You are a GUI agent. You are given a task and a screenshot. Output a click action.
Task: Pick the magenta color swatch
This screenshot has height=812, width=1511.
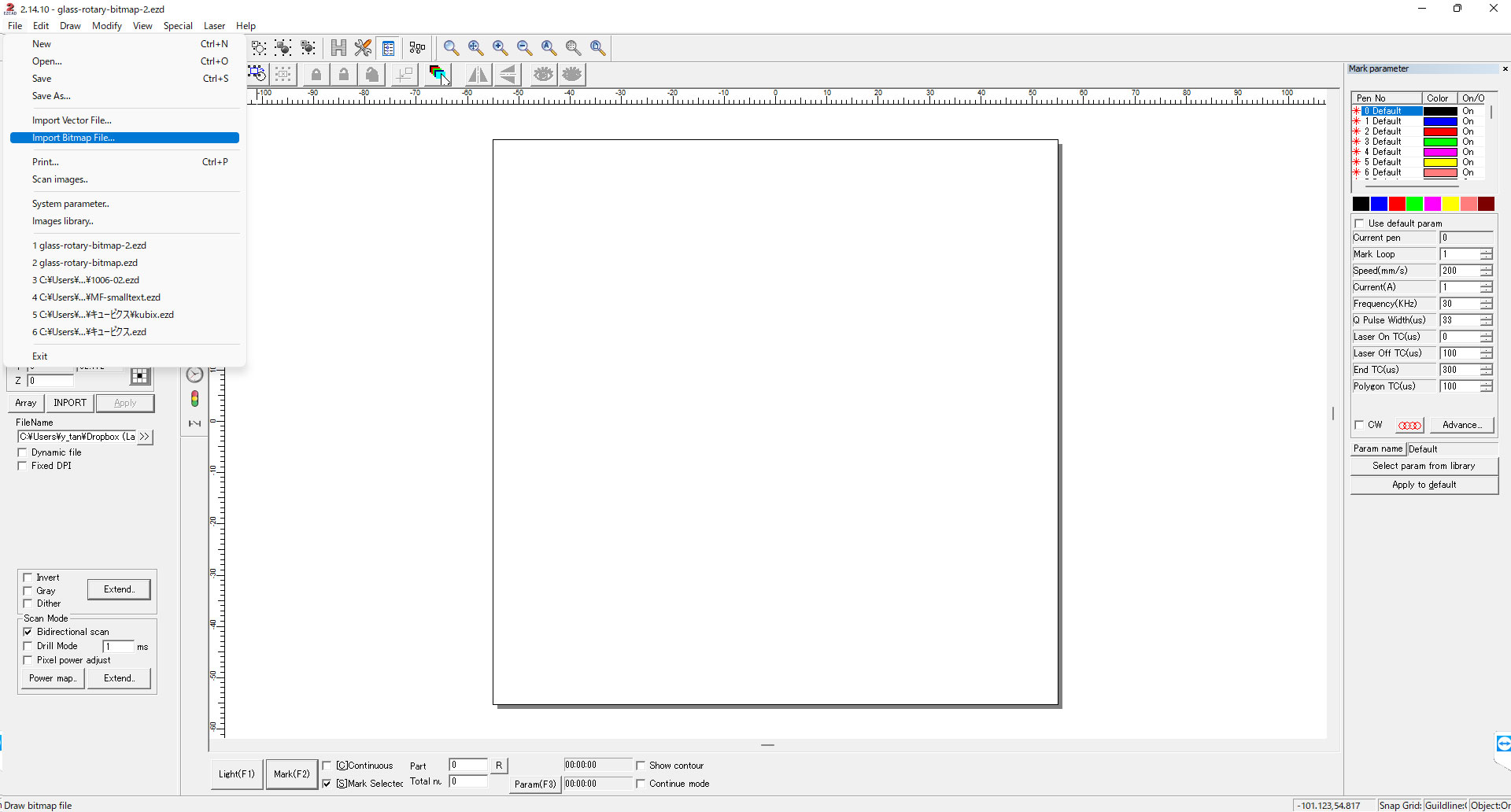1432,204
